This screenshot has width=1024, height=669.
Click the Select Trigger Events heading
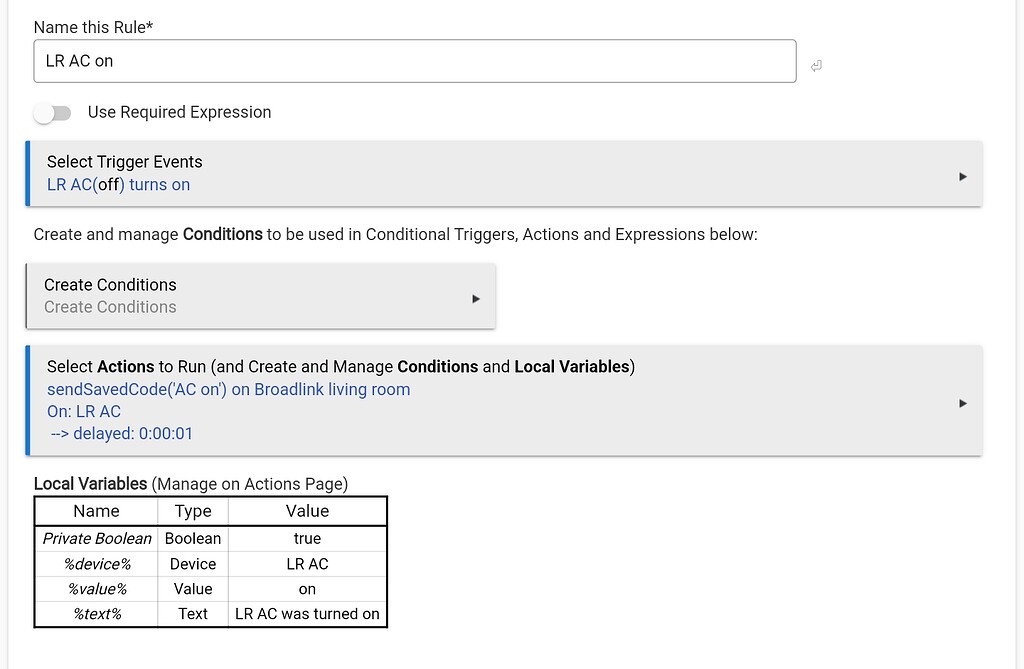(x=124, y=162)
